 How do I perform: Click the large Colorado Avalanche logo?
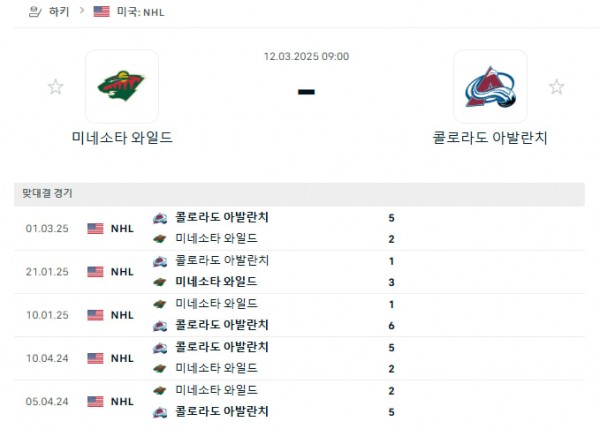tap(490, 87)
